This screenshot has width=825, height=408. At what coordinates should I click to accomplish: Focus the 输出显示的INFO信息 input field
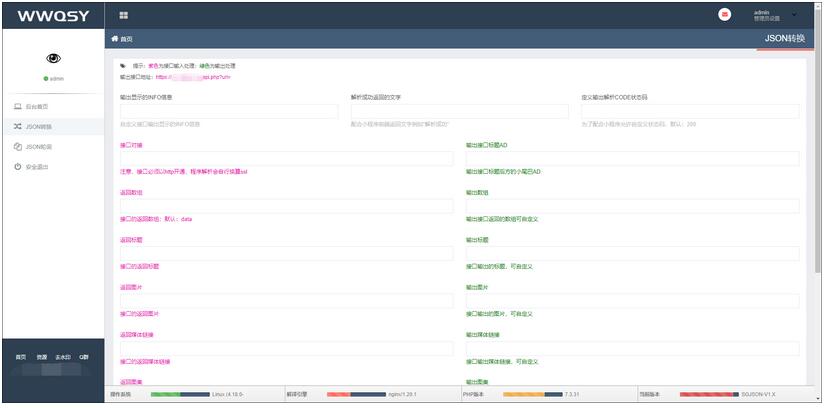(229, 111)
